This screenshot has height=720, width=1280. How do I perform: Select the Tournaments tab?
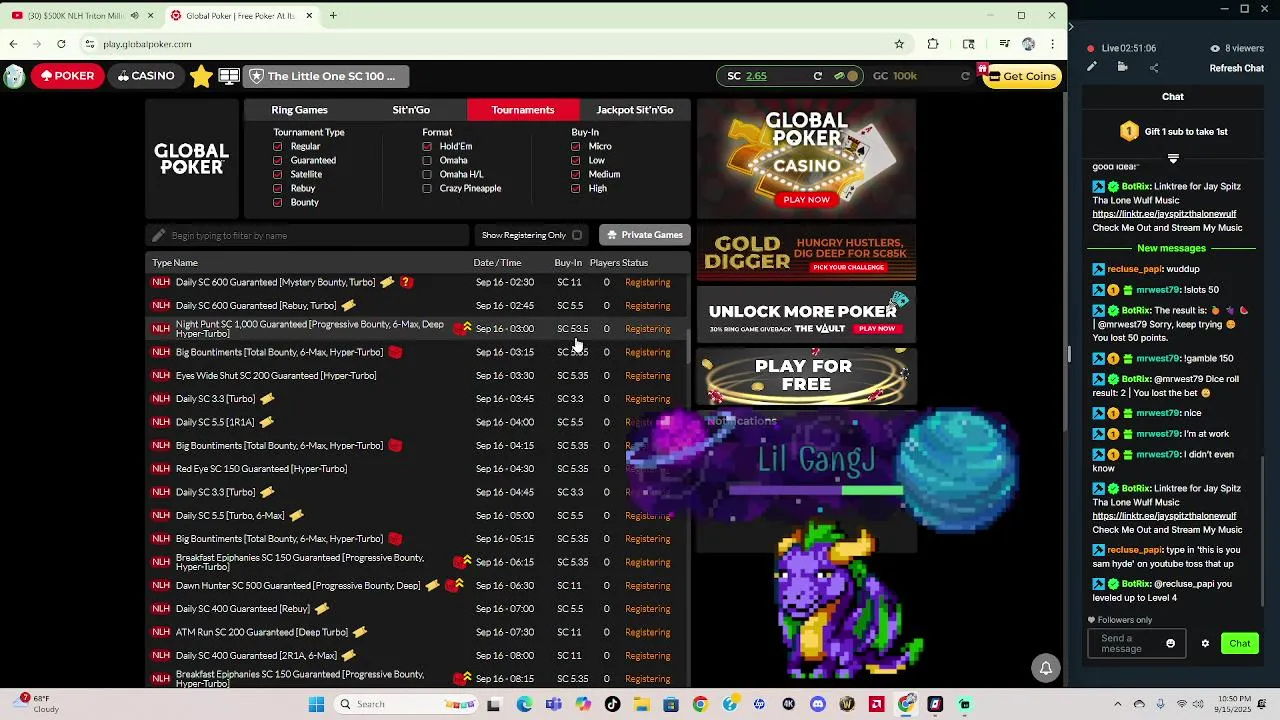click(522, 110)
